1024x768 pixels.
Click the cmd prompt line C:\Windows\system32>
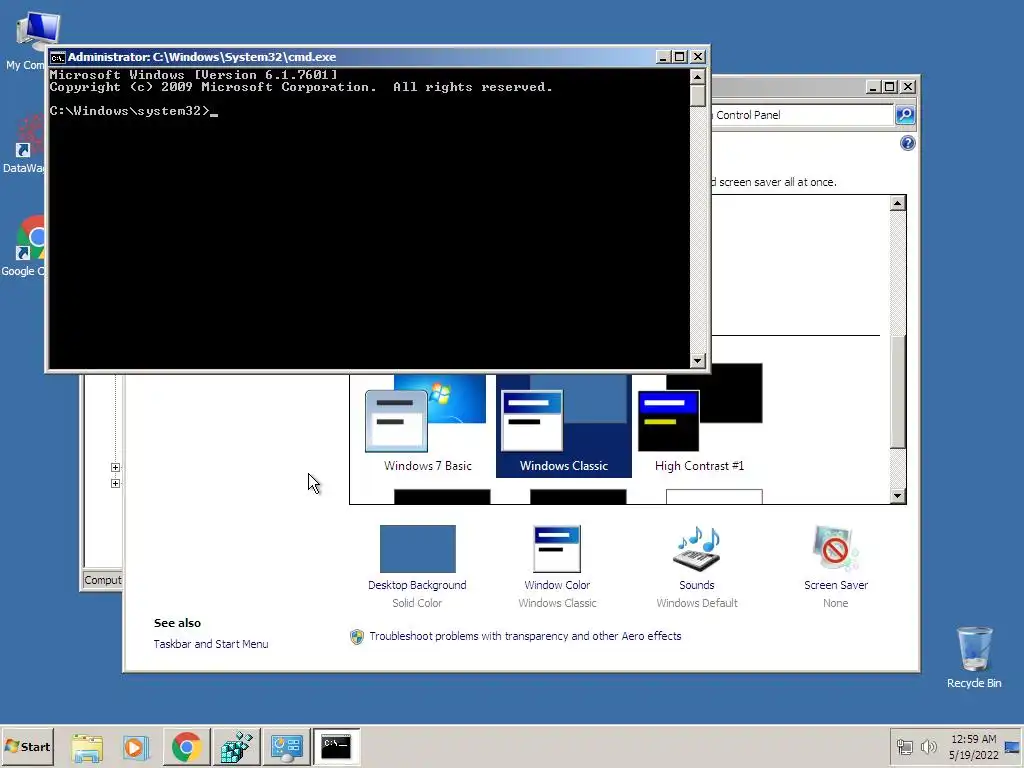(131, 111)
